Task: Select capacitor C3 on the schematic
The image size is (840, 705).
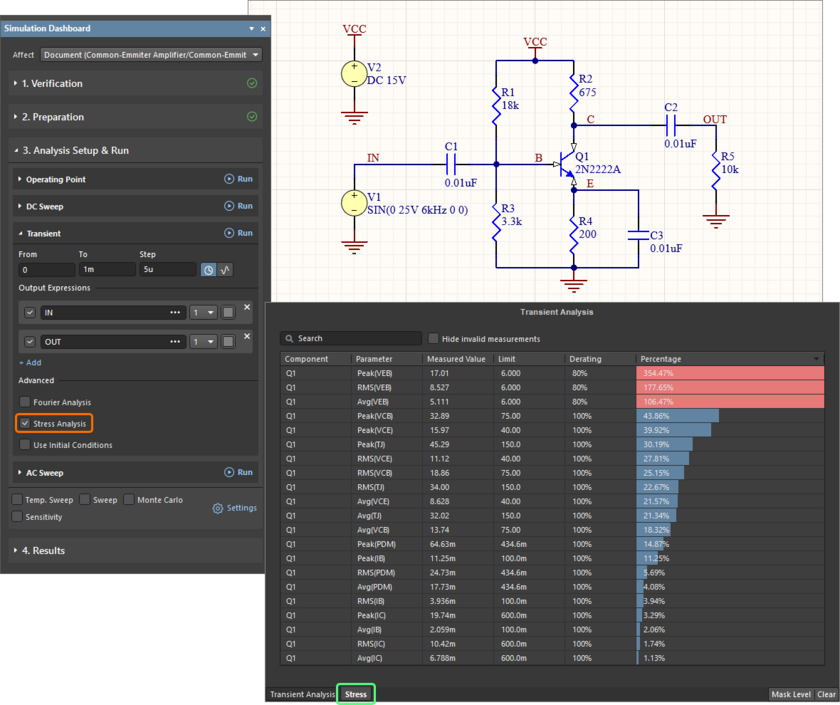Action: point(638,235)
